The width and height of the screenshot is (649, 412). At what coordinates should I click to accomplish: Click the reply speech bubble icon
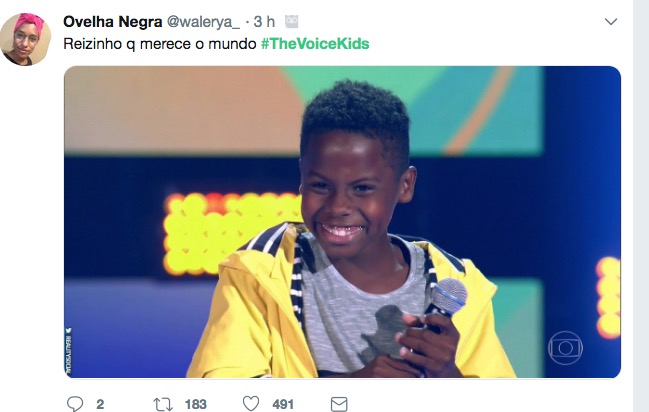[x=75, y=404]
